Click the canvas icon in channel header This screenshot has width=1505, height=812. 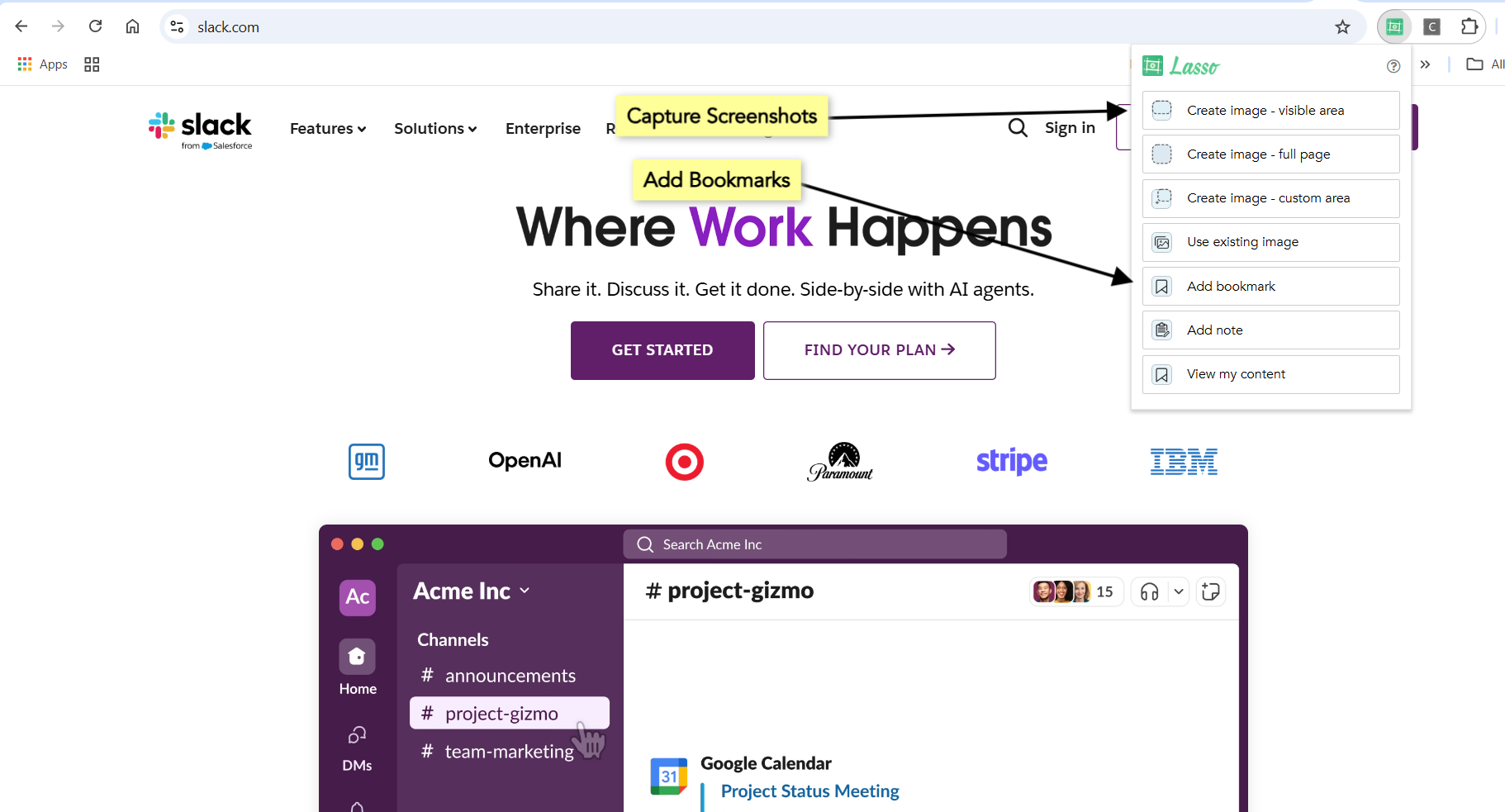click(x=1211, y=591)
